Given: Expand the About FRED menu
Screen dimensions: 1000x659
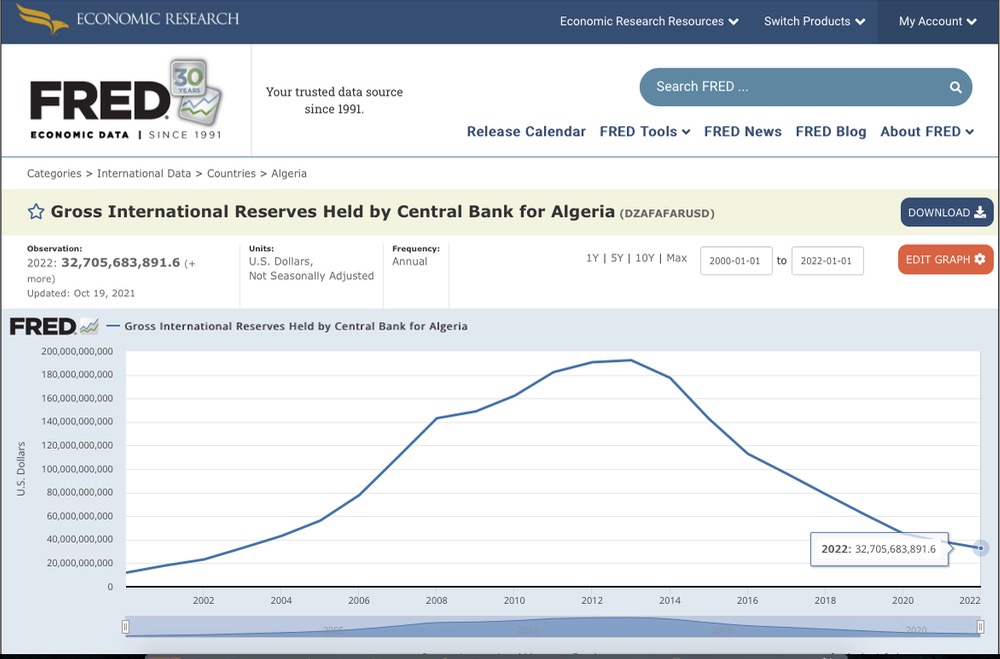Looking at the screenshot, I should point(926,131).
